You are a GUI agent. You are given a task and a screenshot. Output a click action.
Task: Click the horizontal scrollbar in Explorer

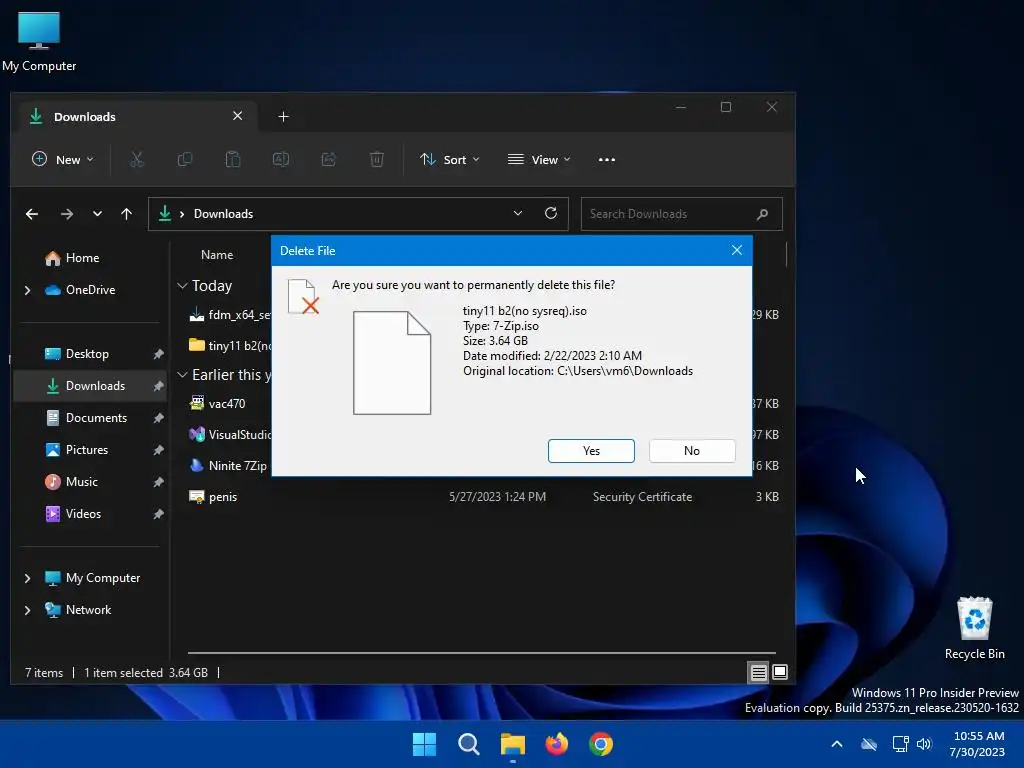481,652
